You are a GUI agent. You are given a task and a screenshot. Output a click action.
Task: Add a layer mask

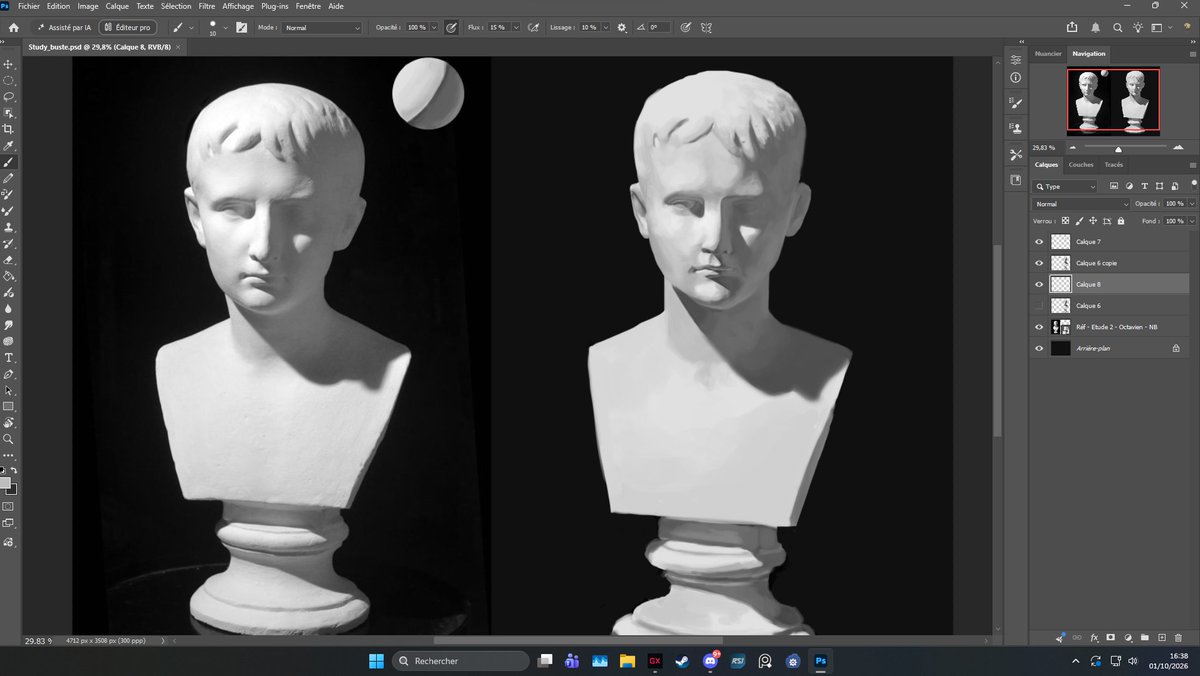click(x=1111, y=637)
